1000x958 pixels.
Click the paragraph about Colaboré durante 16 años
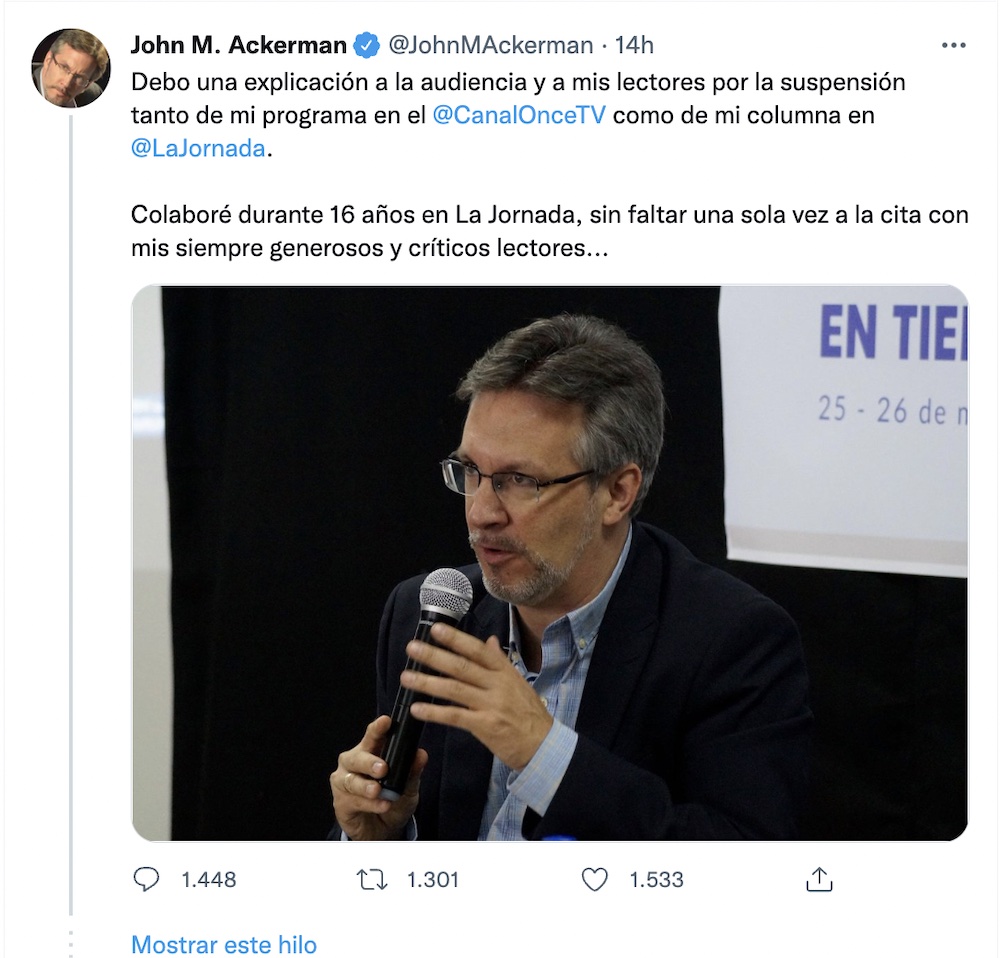pos(549,231)
